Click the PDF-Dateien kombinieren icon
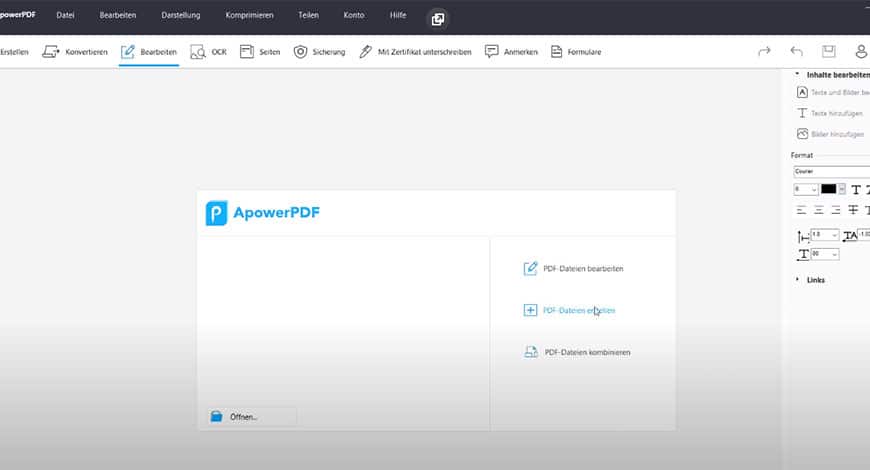 point(531,352)
